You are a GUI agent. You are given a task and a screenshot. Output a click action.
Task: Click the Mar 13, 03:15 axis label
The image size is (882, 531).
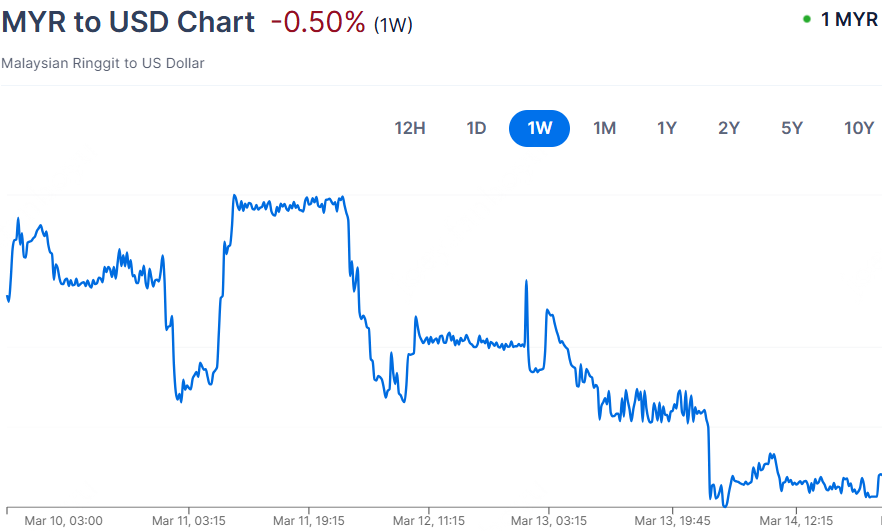pyautogui.click(x=549, y=520)
